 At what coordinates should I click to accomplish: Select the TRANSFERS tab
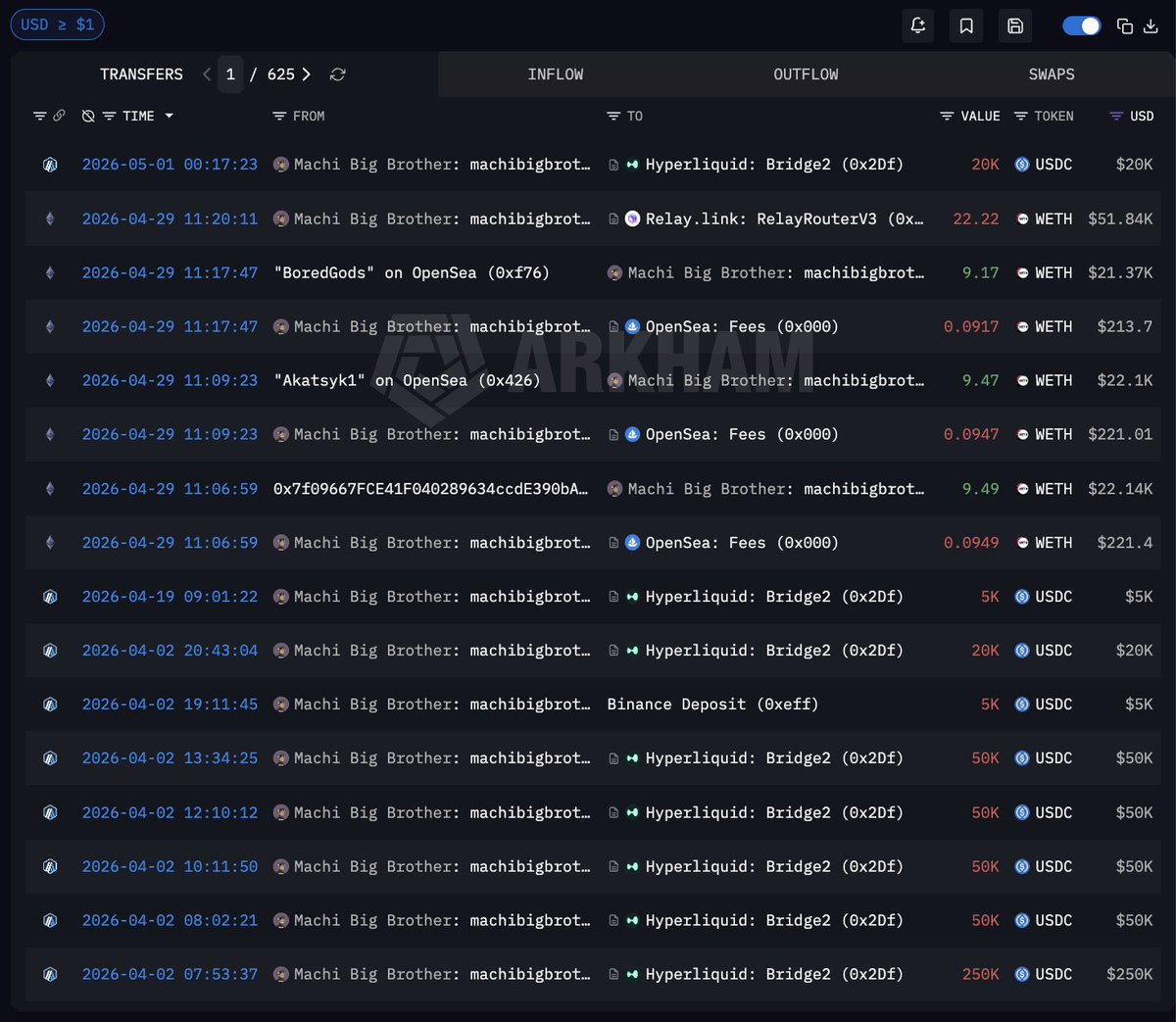click(x=141, y=74)
